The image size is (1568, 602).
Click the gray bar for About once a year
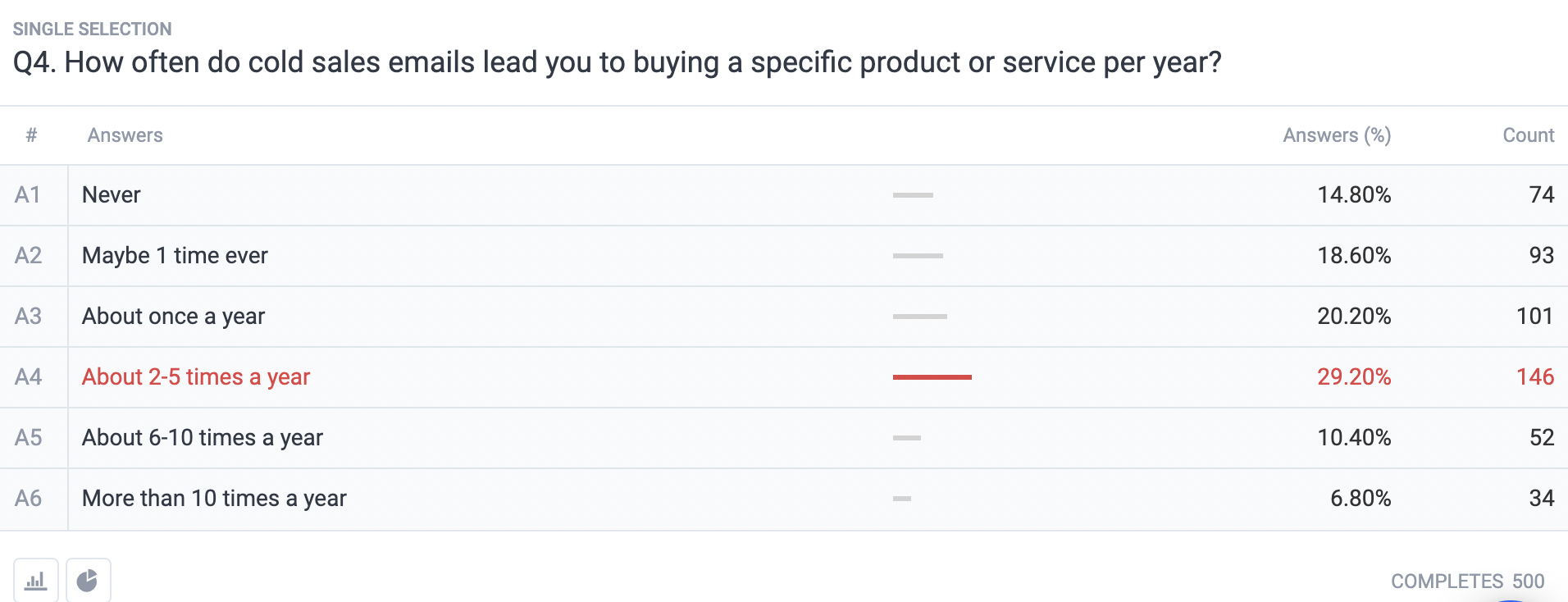tap(920, 317)
